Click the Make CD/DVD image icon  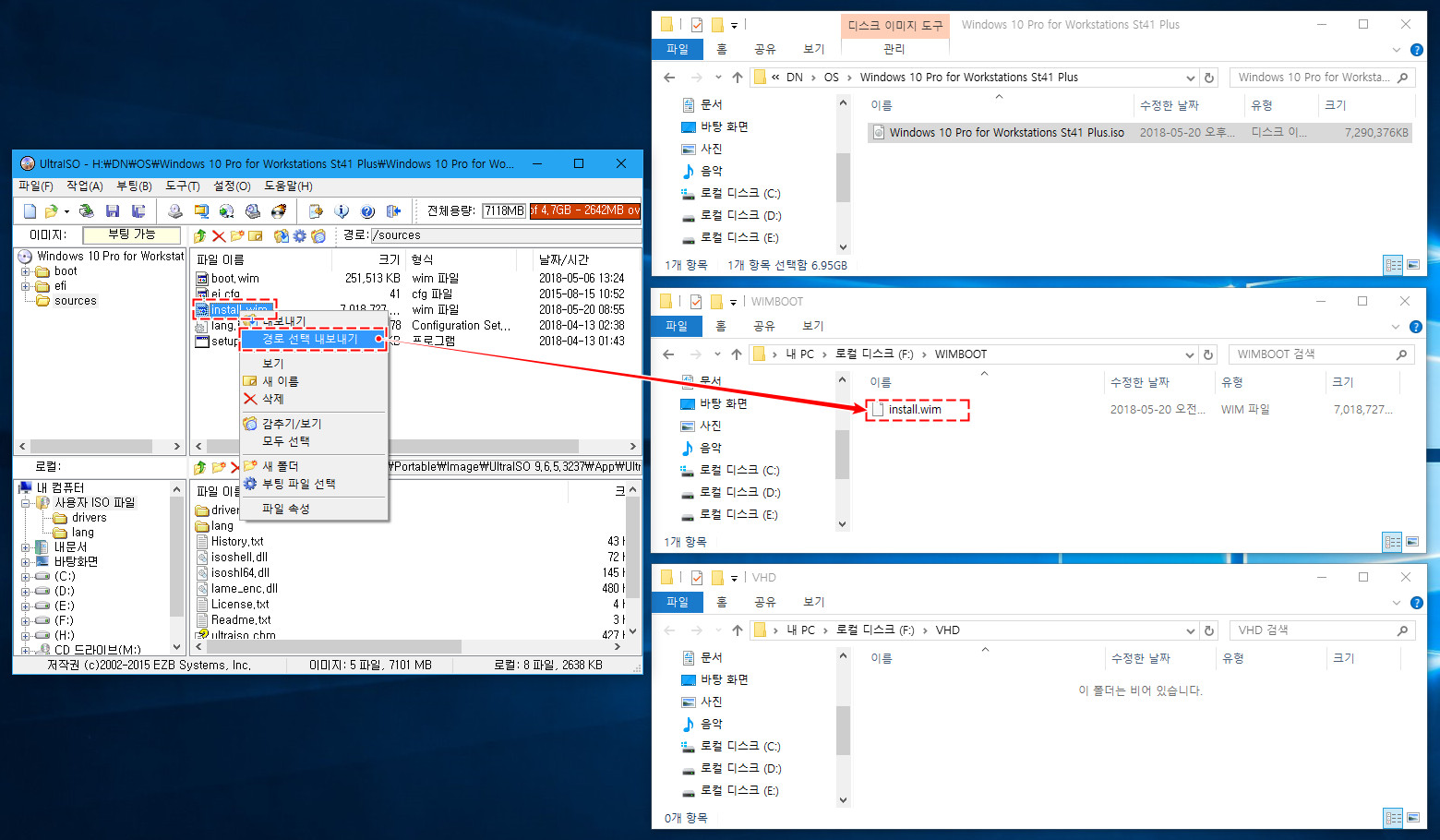point(174,211)
